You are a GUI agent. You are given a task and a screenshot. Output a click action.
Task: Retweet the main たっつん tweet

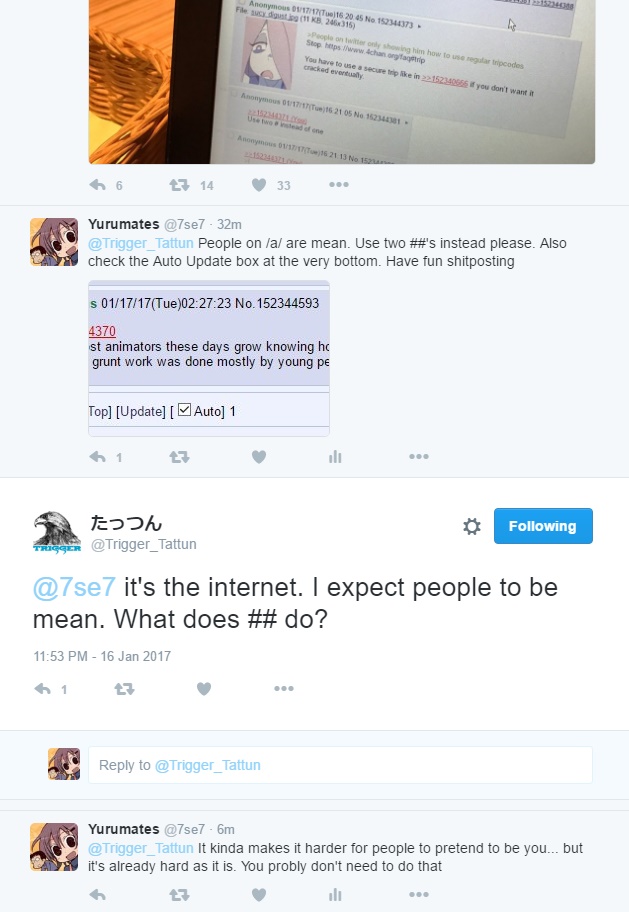coord(124,689)
